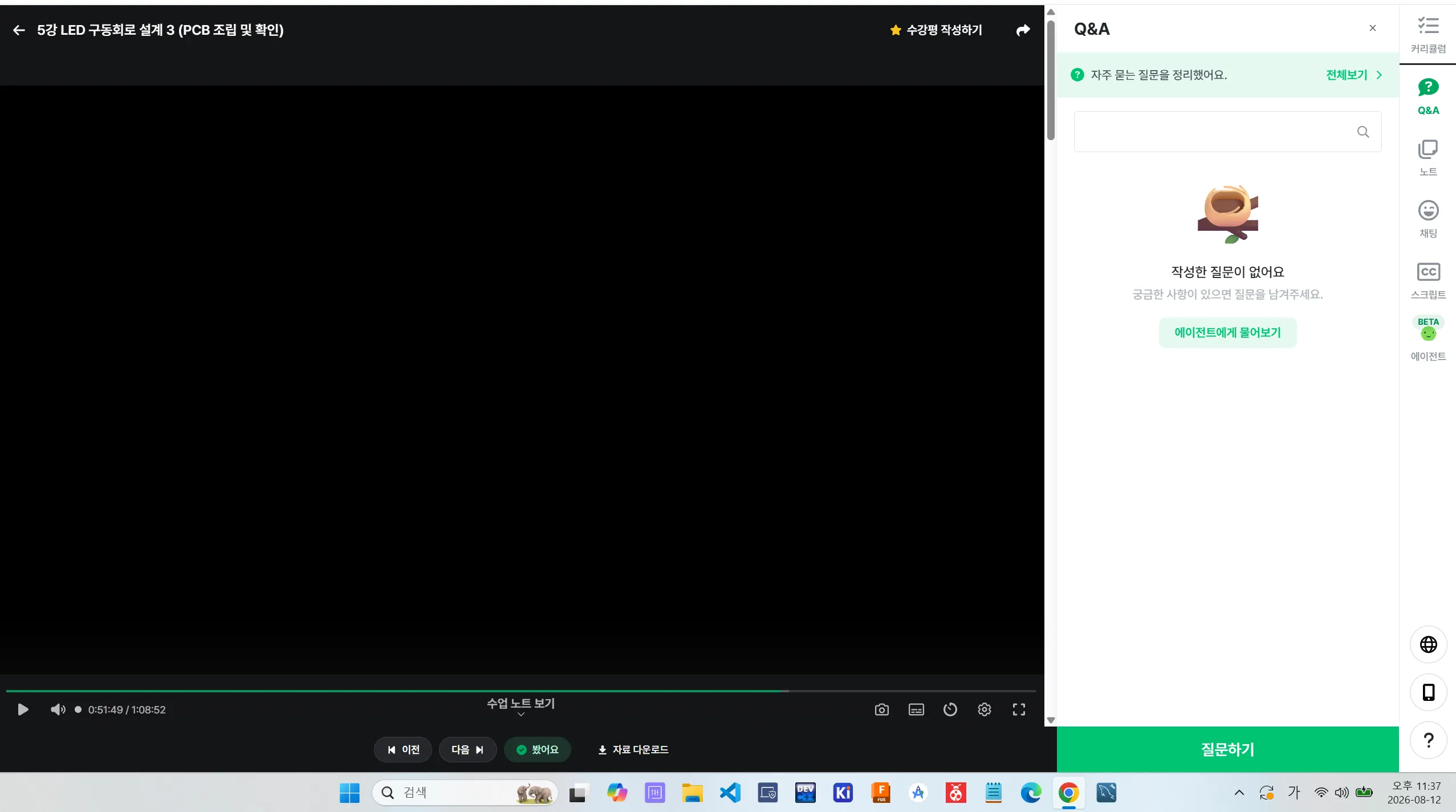Open the Notepad app from taskbar
This screenshot has height=812, width=1456.
993,793
